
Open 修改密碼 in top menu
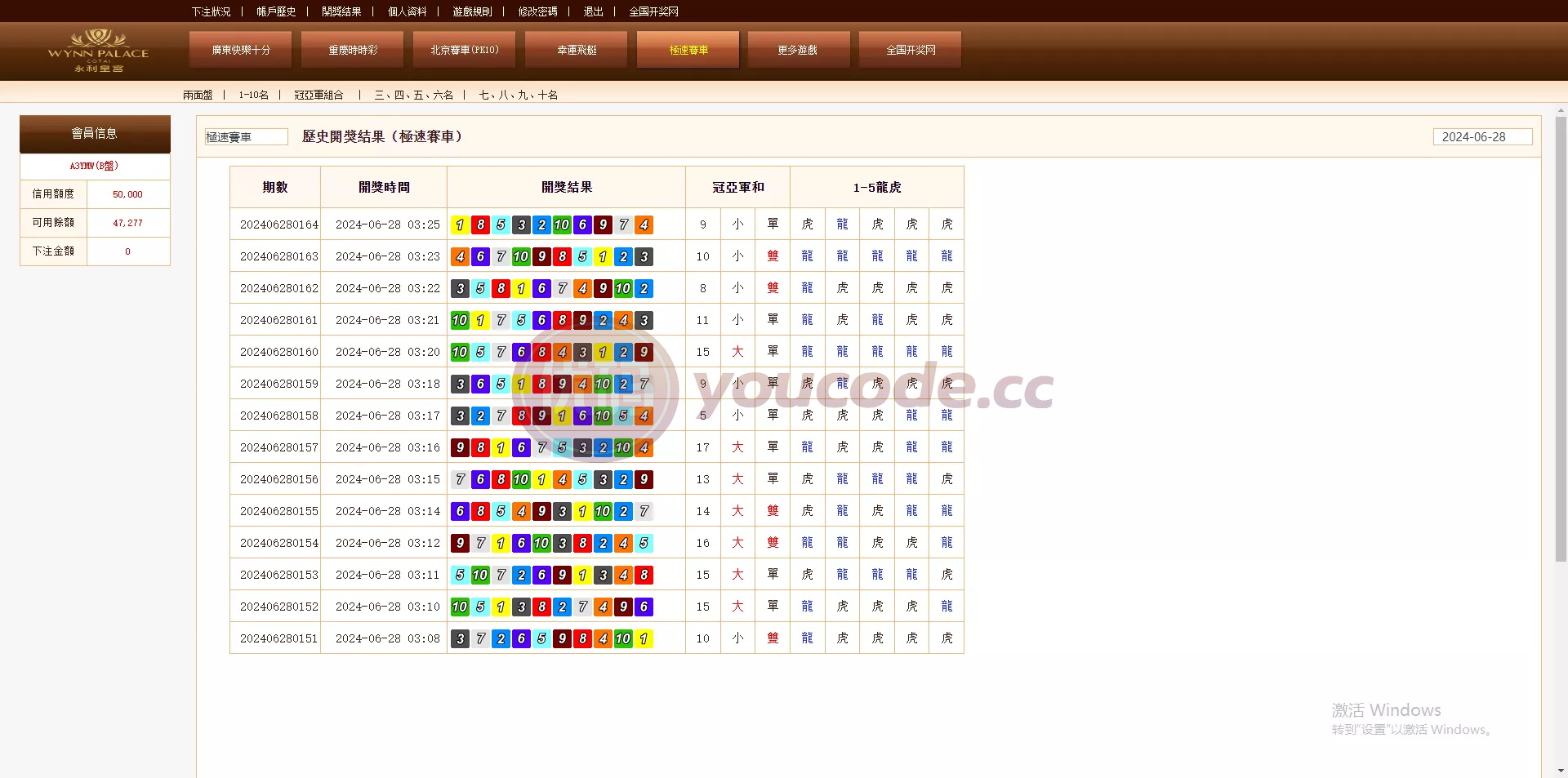(537, 11)
